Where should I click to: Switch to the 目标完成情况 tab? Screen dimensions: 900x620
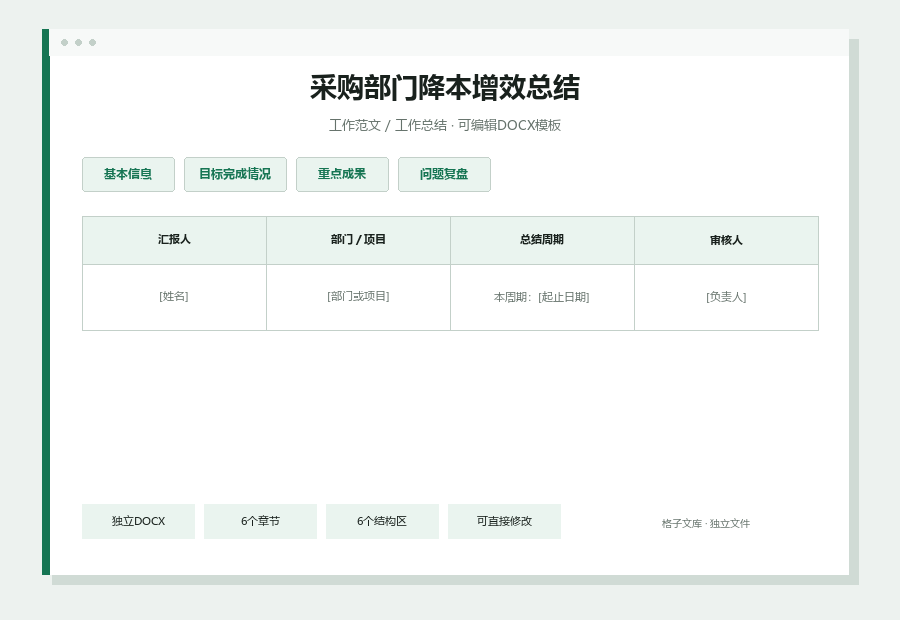pyautogui.click(x=235, y=175)
